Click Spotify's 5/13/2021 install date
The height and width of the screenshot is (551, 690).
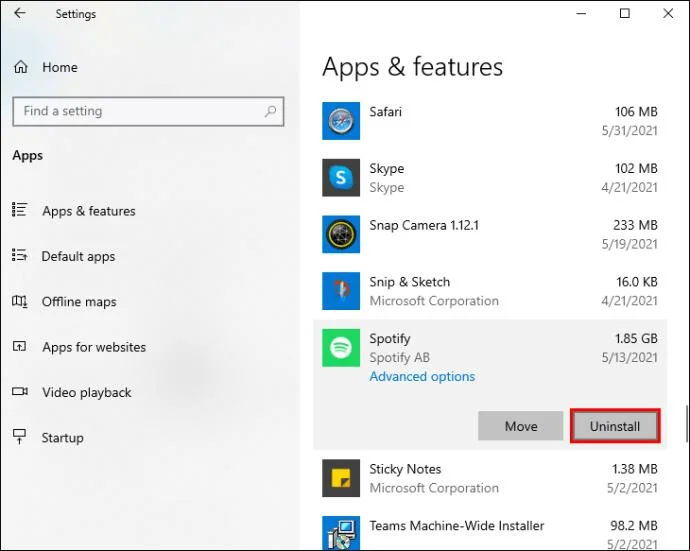pos(630,357)
